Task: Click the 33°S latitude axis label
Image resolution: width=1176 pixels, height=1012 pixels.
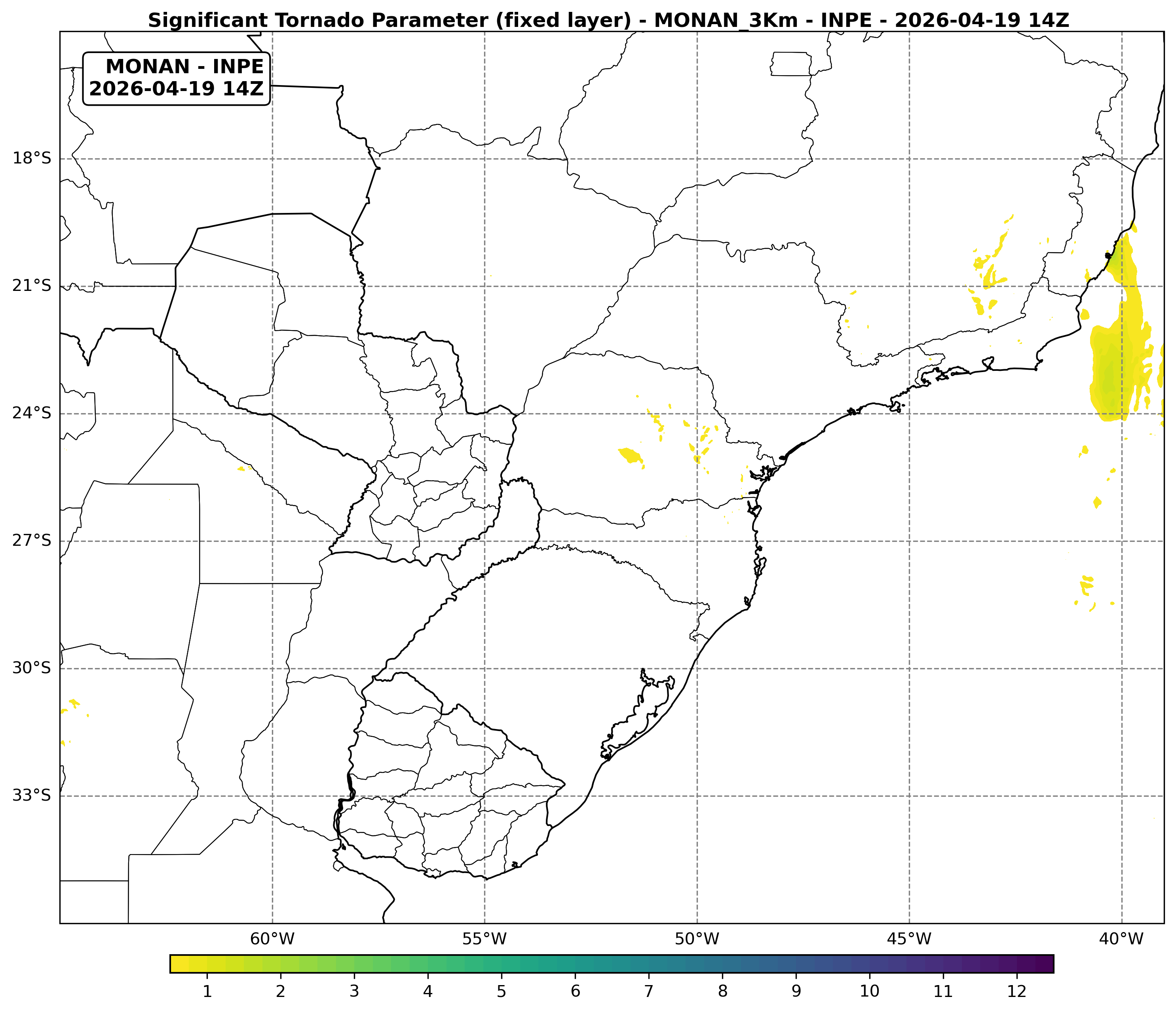Action: click(32, 795)
